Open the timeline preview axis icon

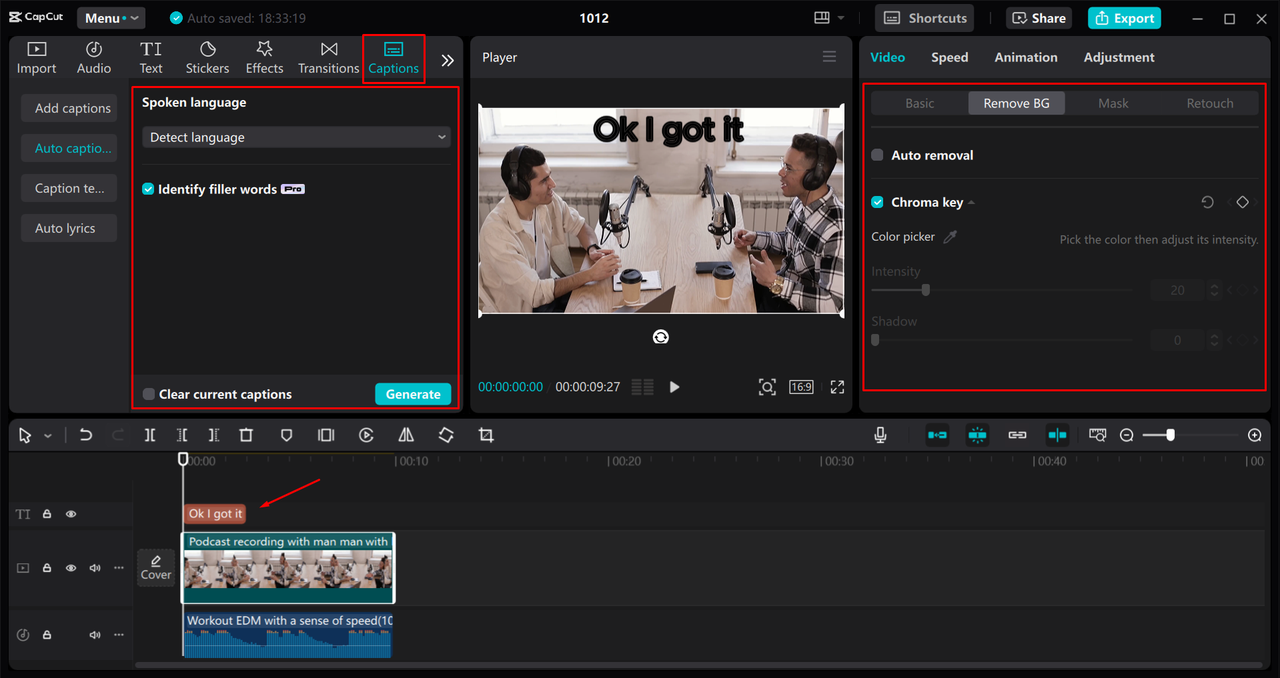[1098, 435]
